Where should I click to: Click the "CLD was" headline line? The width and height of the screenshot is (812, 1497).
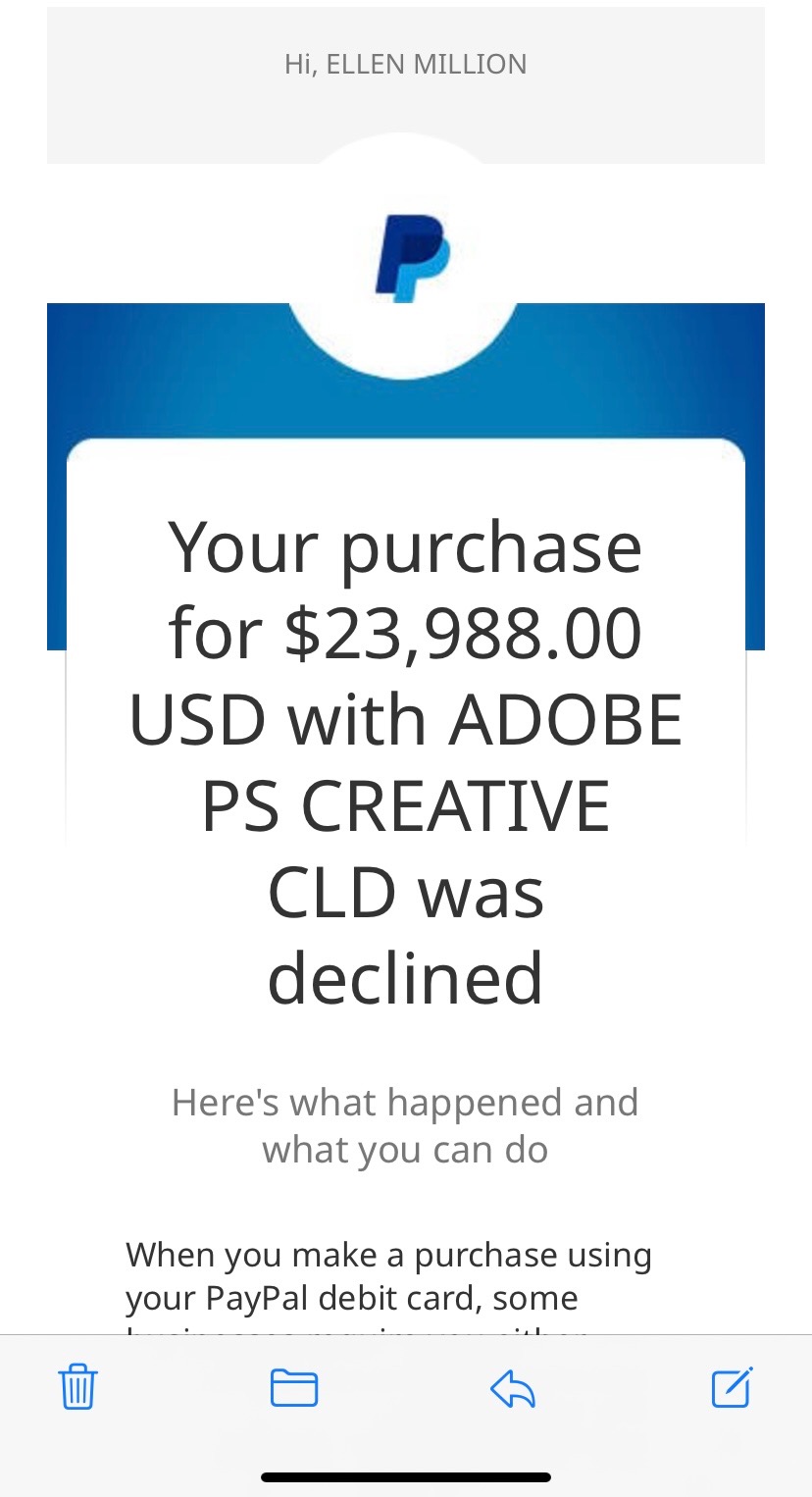405,893
